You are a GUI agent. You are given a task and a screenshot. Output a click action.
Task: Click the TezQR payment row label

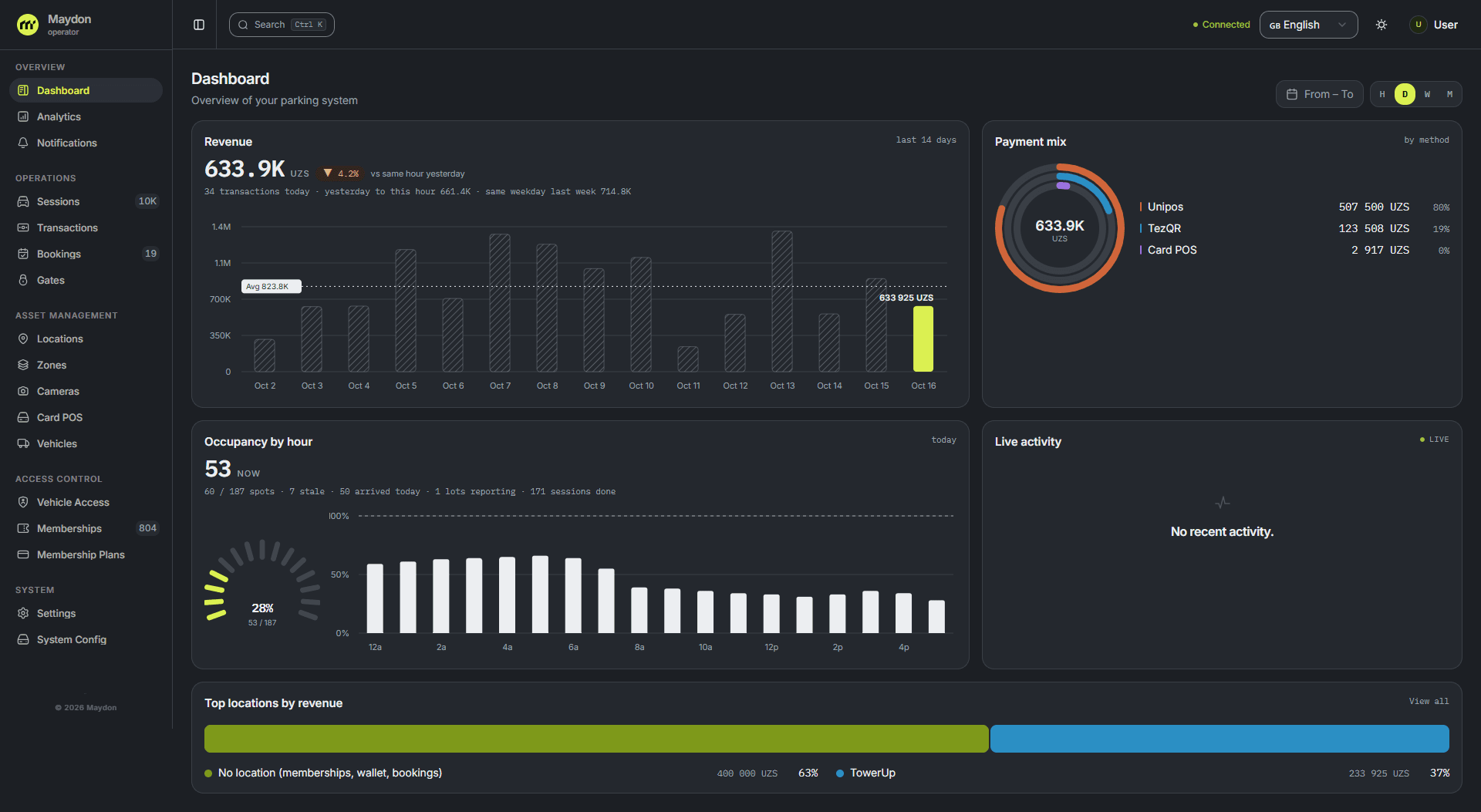pos(1164,228)
